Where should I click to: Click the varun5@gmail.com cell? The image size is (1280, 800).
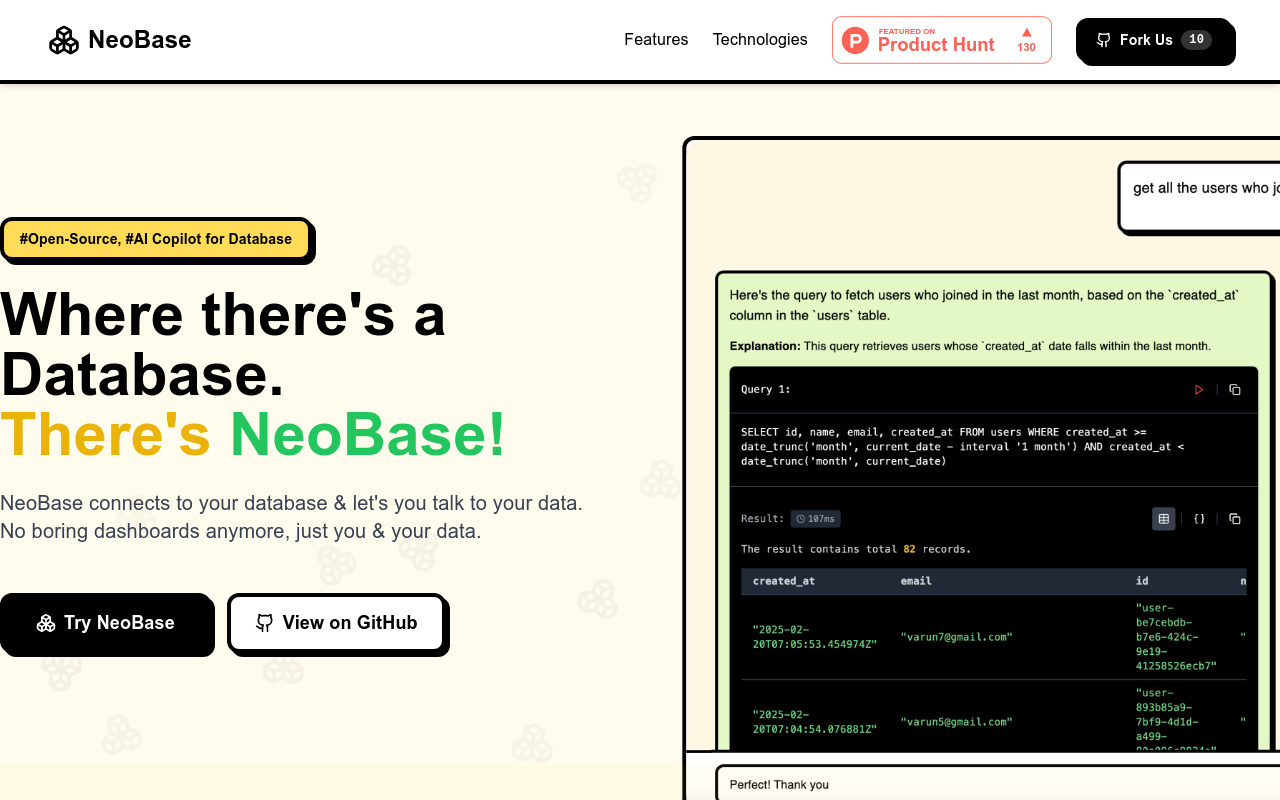point(957,722)
